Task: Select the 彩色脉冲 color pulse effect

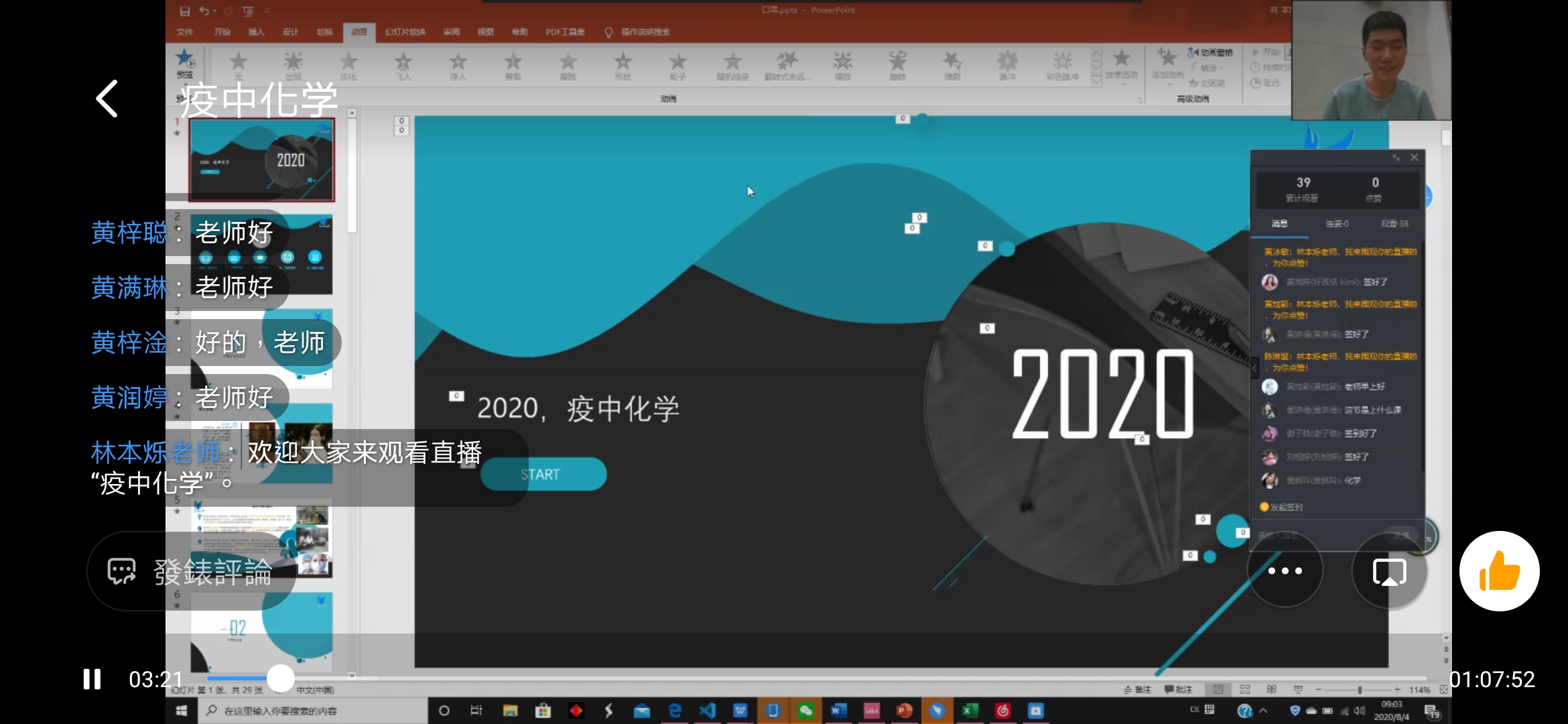Action: coord(1063,66)
